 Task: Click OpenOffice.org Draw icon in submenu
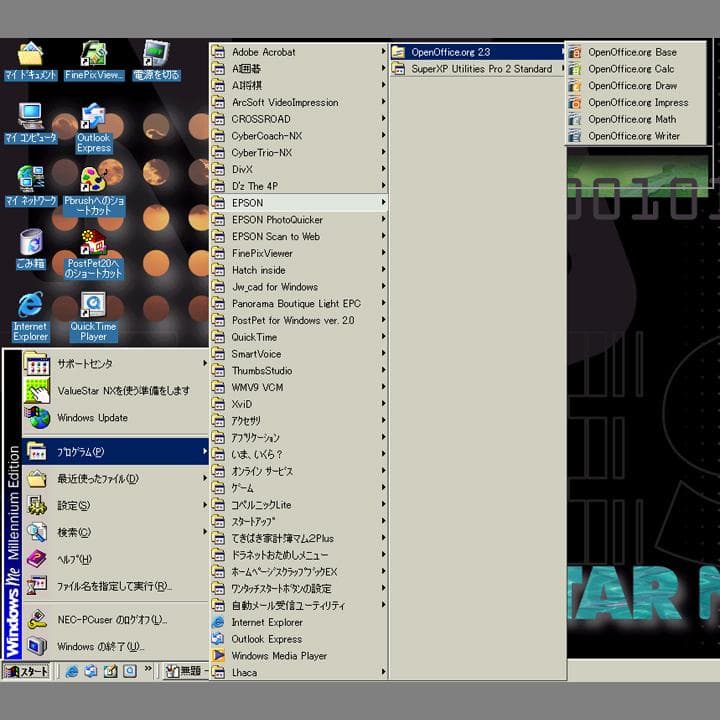574,85
